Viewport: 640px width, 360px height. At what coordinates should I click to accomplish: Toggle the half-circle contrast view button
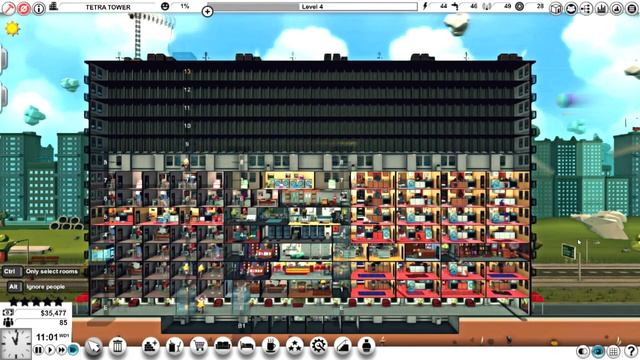[582, 351]
